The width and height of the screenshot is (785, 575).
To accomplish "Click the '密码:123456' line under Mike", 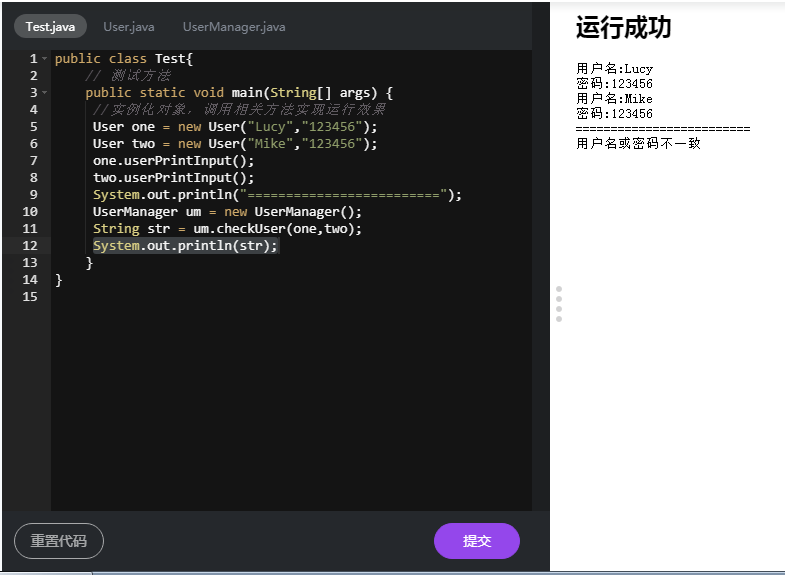I will click(614, 114).
